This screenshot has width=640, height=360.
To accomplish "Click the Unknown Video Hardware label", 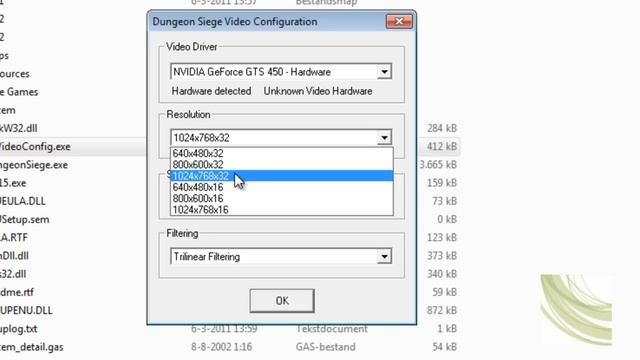I will [318, 91].
